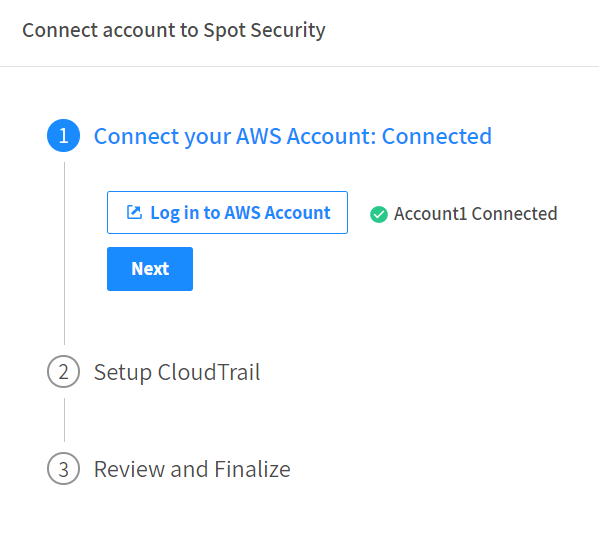This screenshot has width=599, height=543.
Task: Click the step 2 number circle
Action: [63, 371]
